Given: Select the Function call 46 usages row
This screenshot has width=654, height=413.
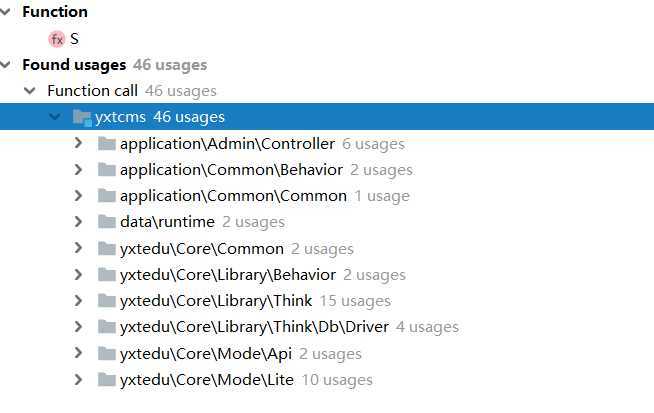Looking at the screenshot, I should point(131,91).
